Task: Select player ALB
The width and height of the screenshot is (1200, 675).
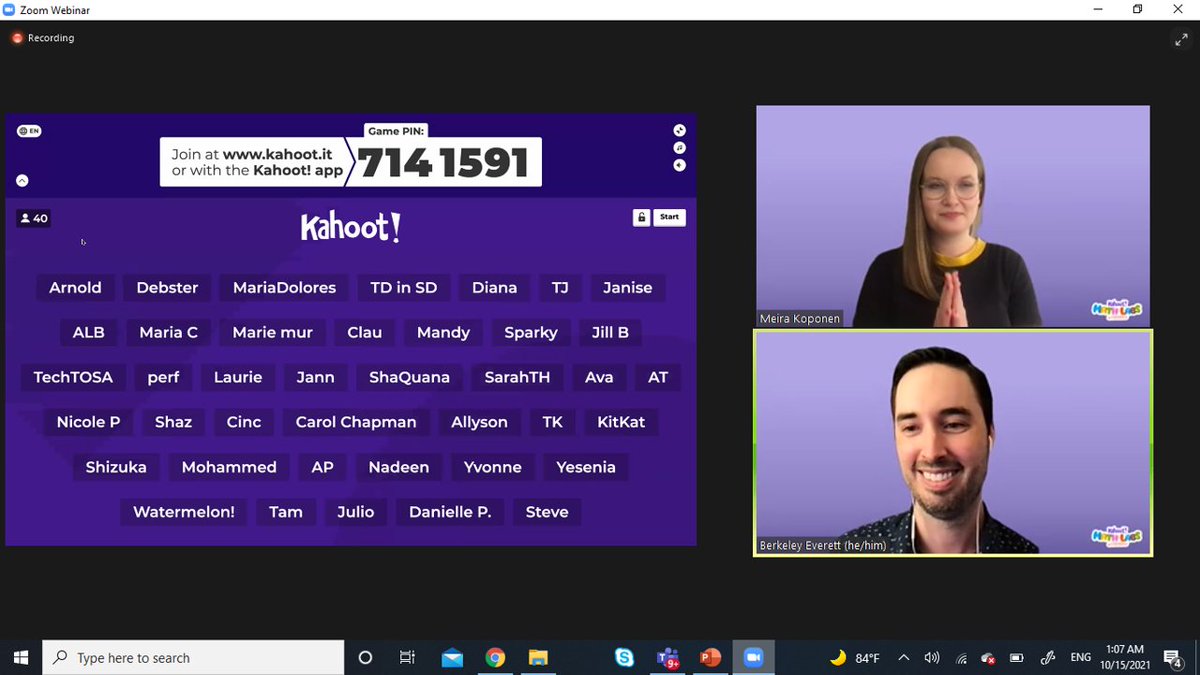Action: [89, 333]
